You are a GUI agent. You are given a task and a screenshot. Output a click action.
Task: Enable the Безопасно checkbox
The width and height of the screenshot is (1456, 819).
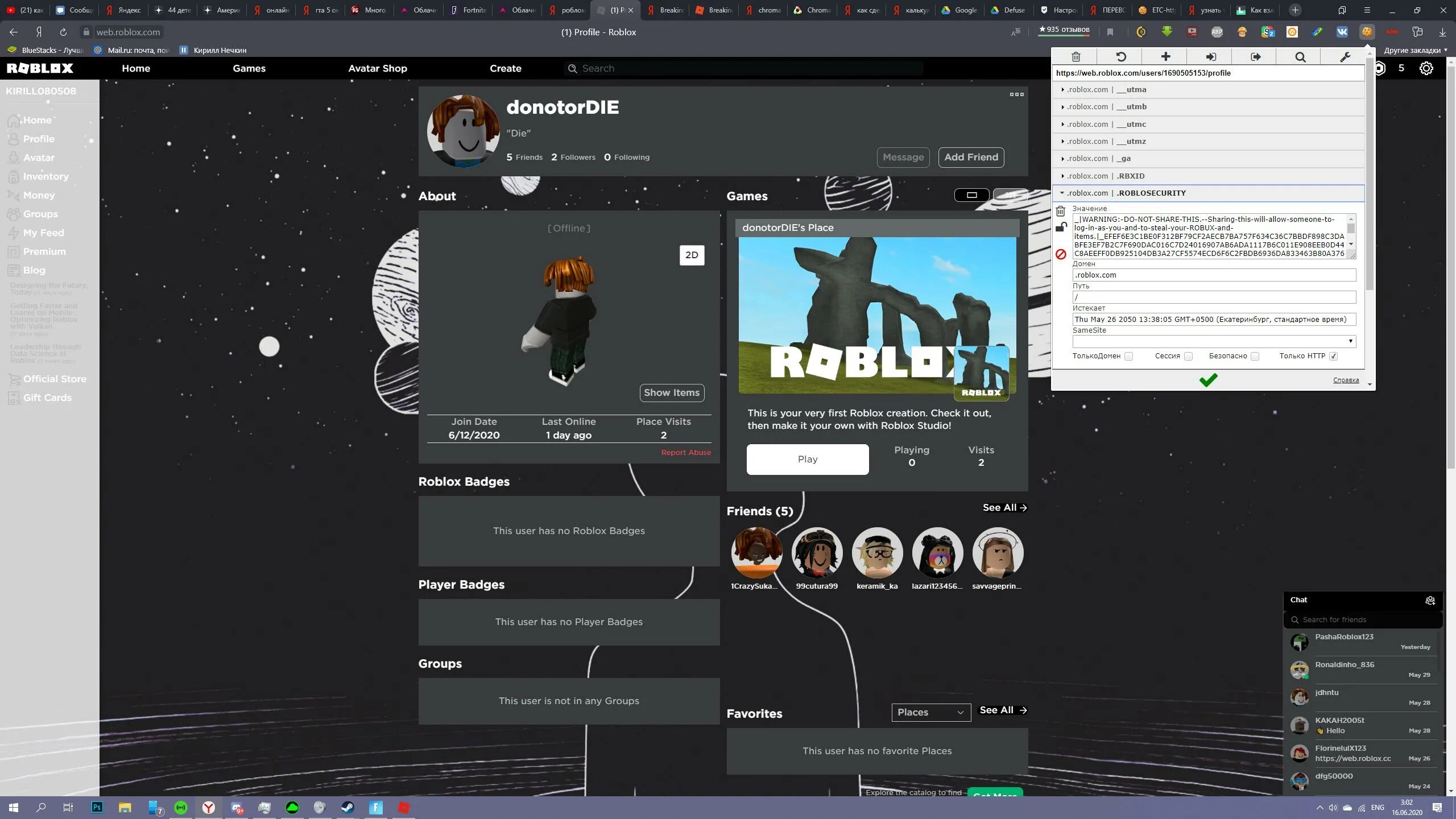click(x=1255, y=356)
